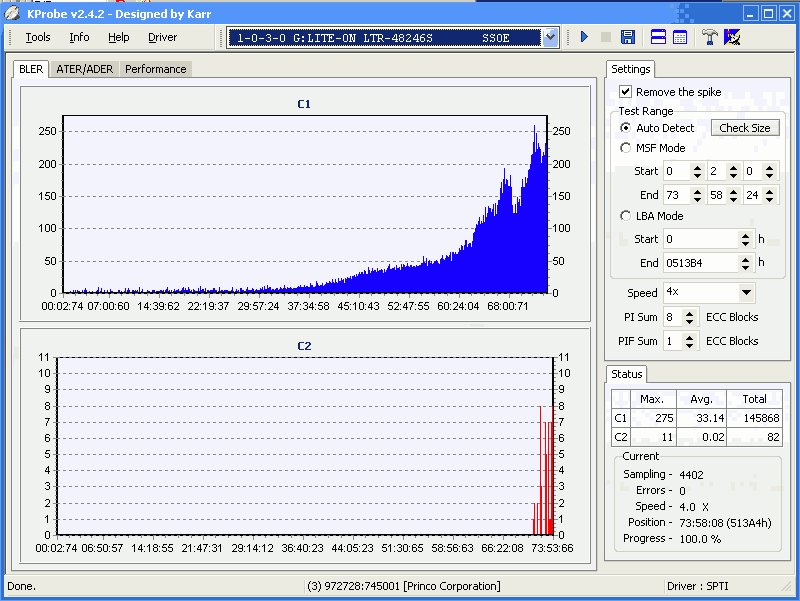Viewport: 800px width, 601px height.
Task: Switch to the ATER/ADER tab
Action: [84, 69]
